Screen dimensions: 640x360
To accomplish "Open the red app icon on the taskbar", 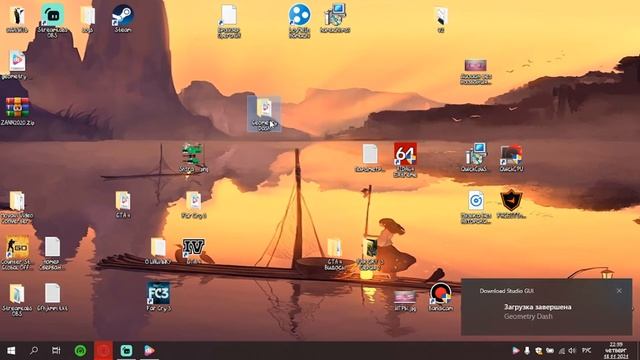I will [103, 351].
